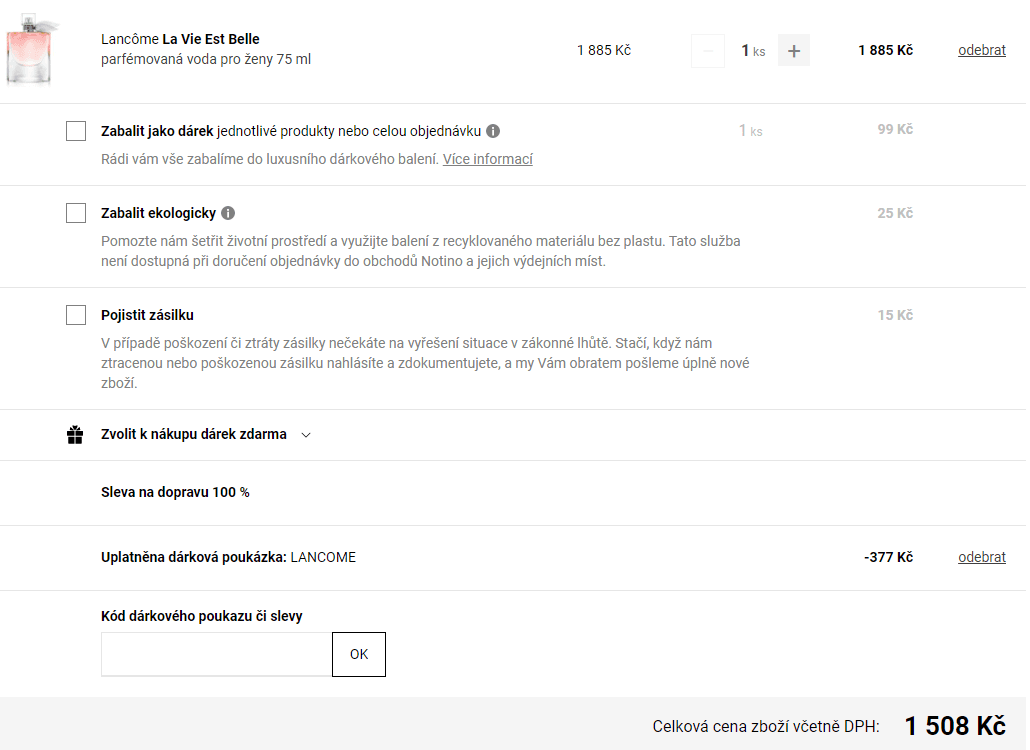This screenshot has height=750, width=1030.
Task: Click 'Zvolit k nákupu dárek zdarma' label
Action: pyautogui.click(x=194, y=434)
